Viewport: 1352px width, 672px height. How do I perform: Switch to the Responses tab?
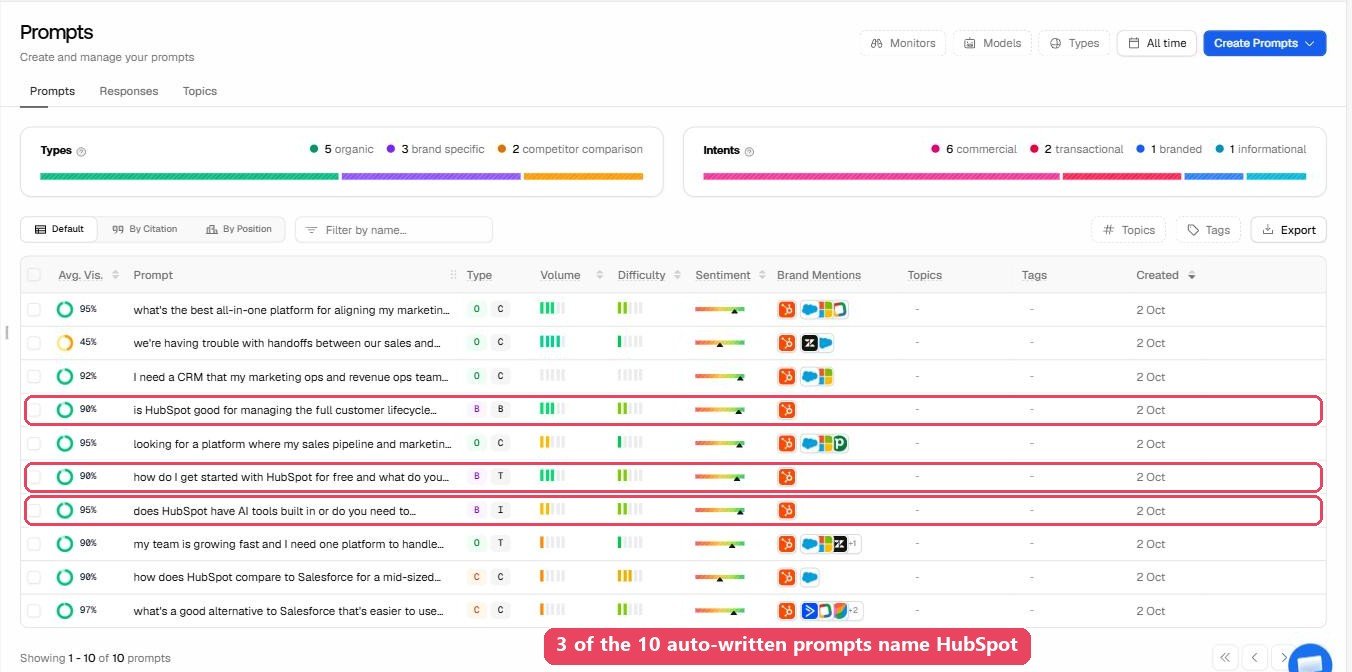[129, 91]
